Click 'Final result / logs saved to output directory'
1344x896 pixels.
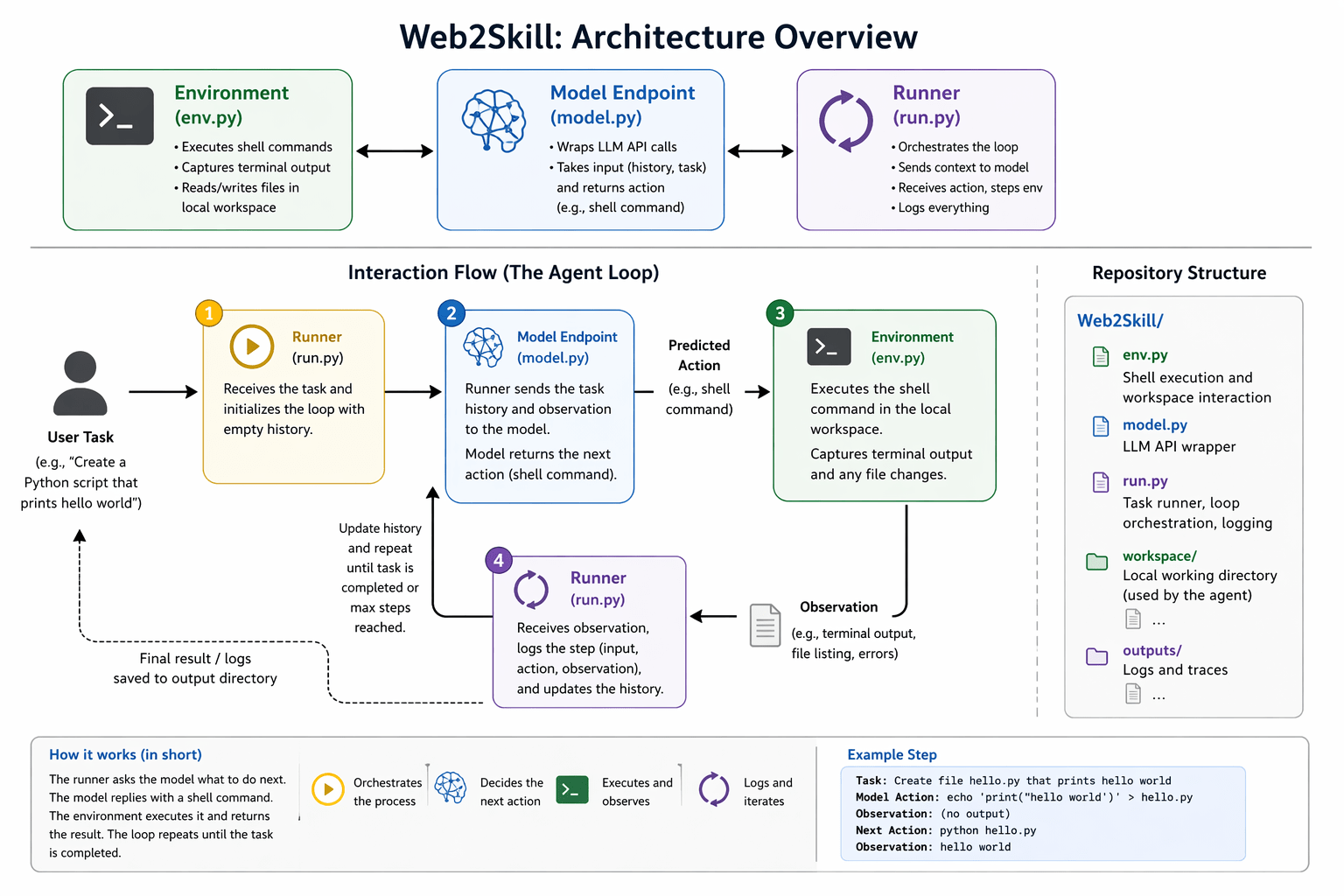195,668
